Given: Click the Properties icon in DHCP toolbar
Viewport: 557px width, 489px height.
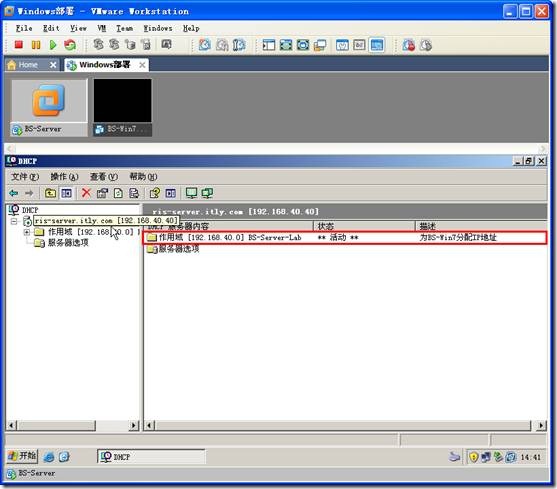Looking at the screenshot, I should [x=102, y=193].
